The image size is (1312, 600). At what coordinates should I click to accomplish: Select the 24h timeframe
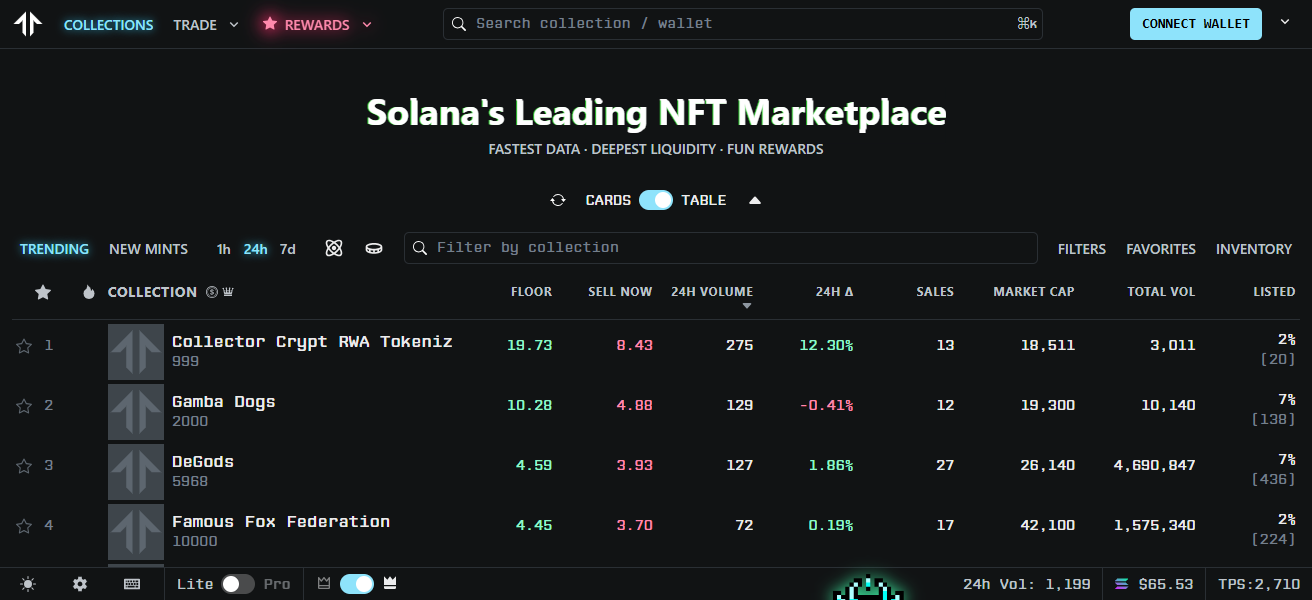tap(255, 249)
